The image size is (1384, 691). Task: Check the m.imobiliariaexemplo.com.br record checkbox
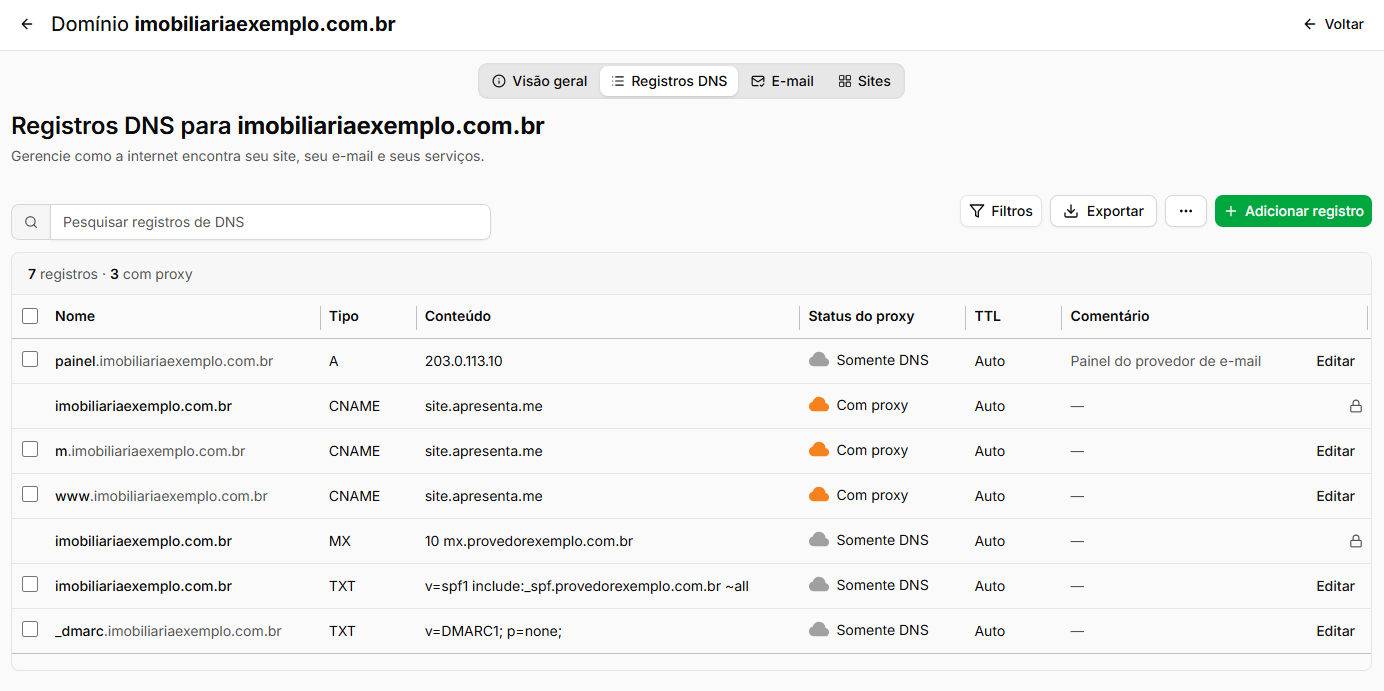[x=30, y=449]
